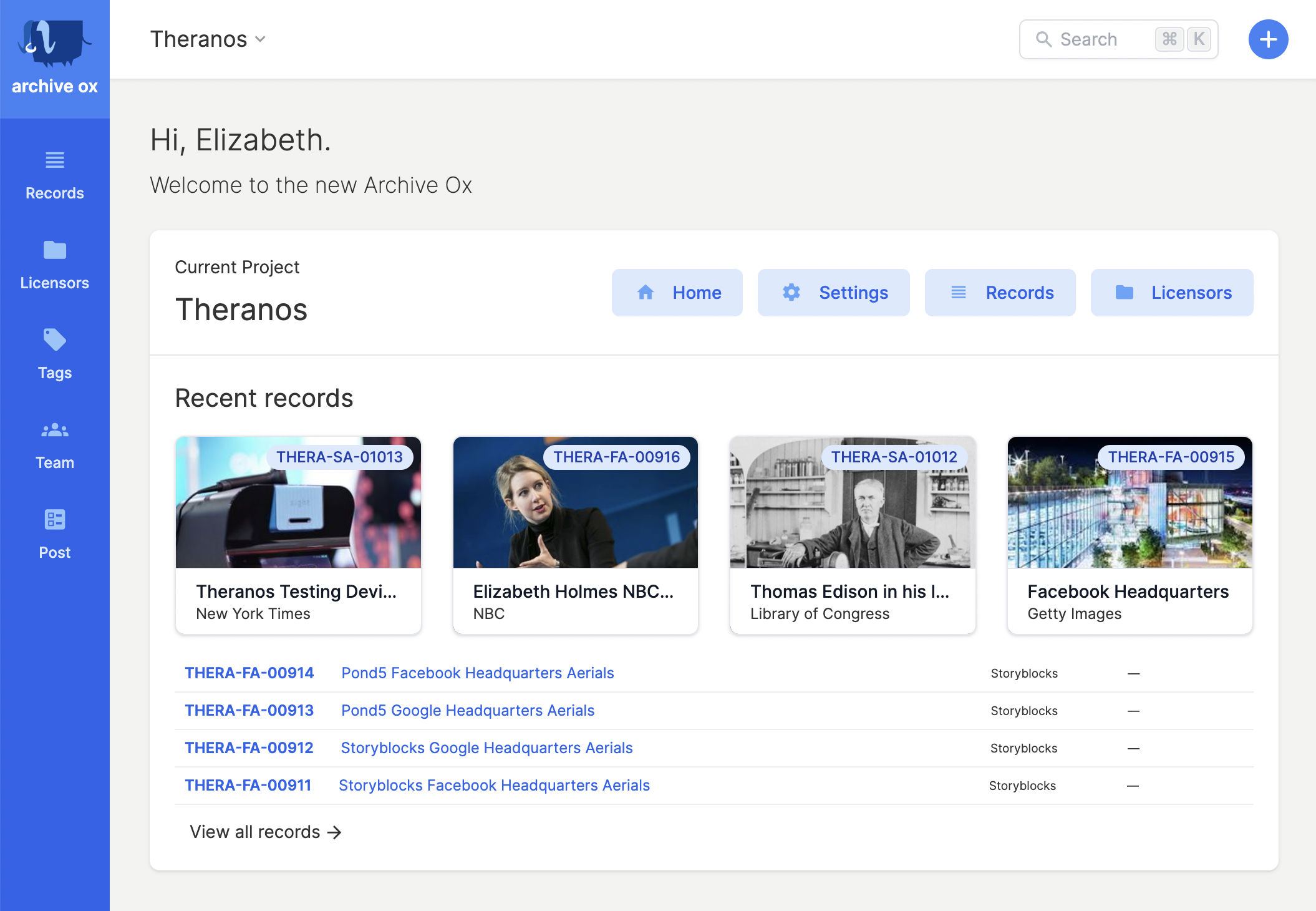1316x911 pixels.
Task: Open Licensors folder icon in sidebar
Action: 54,250
